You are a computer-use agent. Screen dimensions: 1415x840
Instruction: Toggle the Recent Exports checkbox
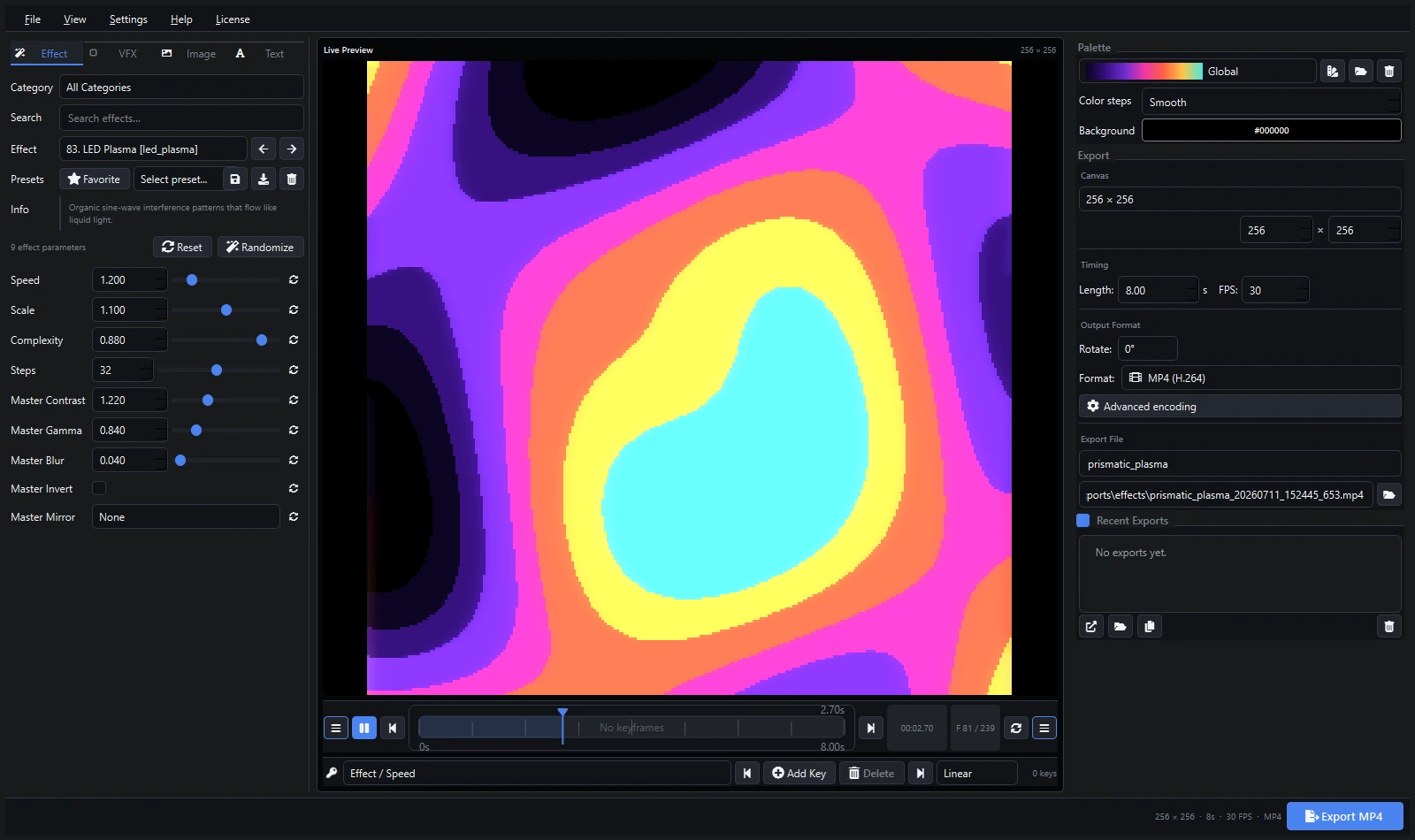point(1083,520)
